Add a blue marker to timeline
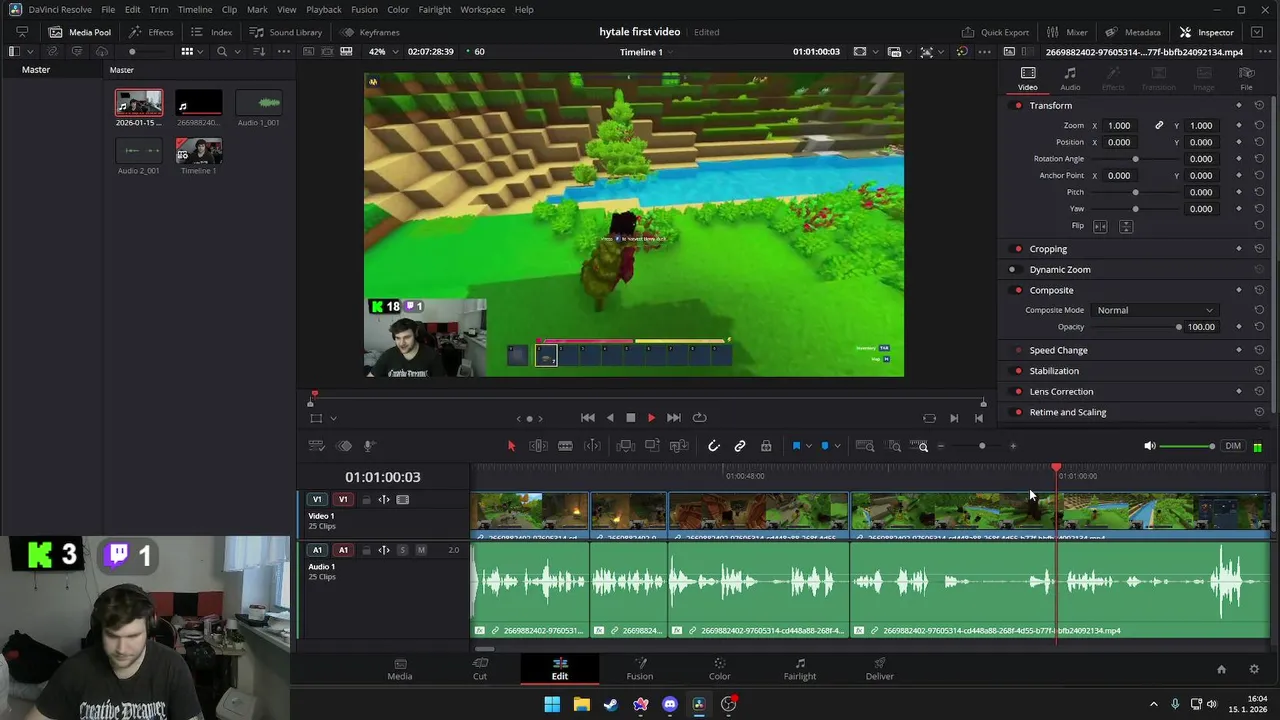The width and height of the screenshot is (1280, 720). pyautogui.click(x=825, y=446)
